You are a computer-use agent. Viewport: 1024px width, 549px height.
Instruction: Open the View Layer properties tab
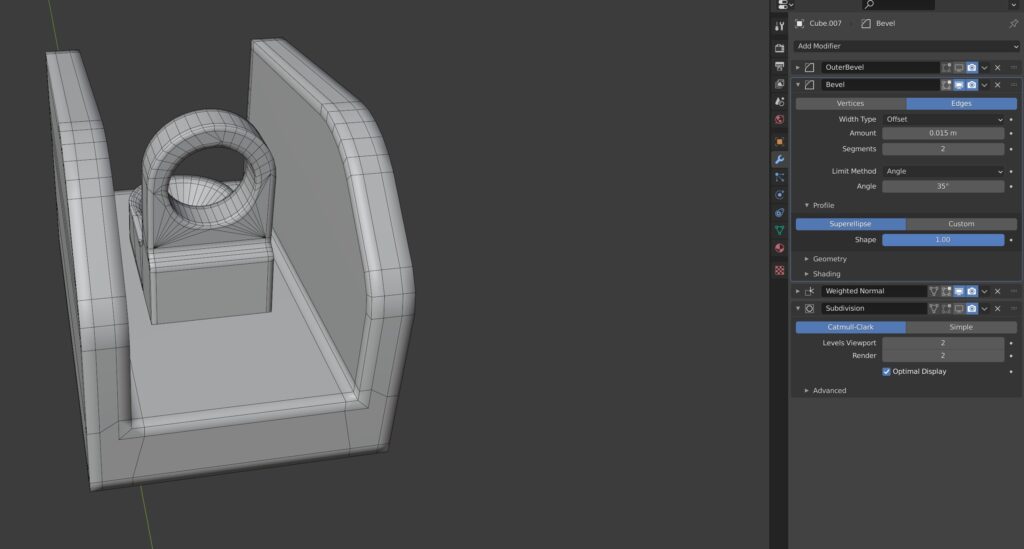pyautogui.click(x=779, y=84)
